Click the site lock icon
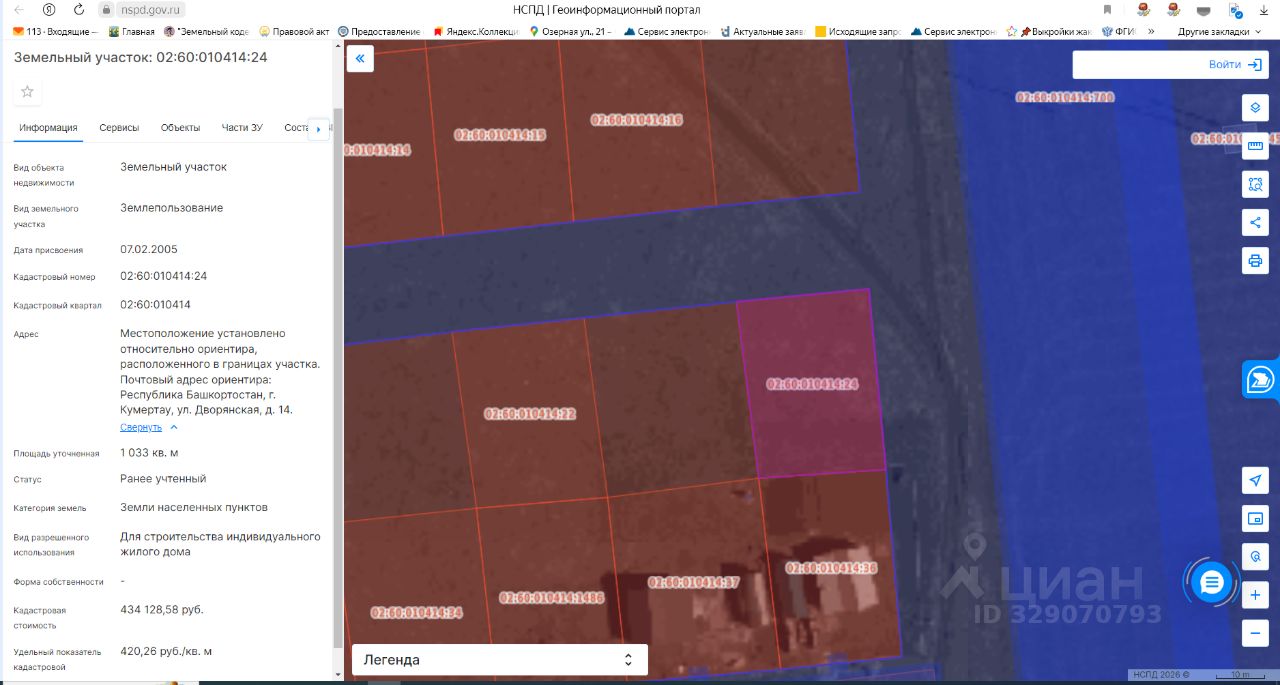Image resolution: width=1280 pixels, height=685 pixels. 107,9
